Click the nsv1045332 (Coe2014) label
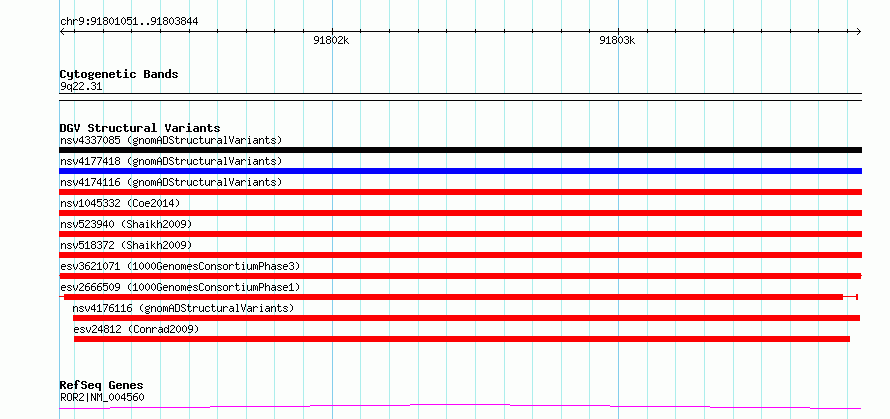The height and width of the screenshot is (419, 890). (x=120, y=203)
